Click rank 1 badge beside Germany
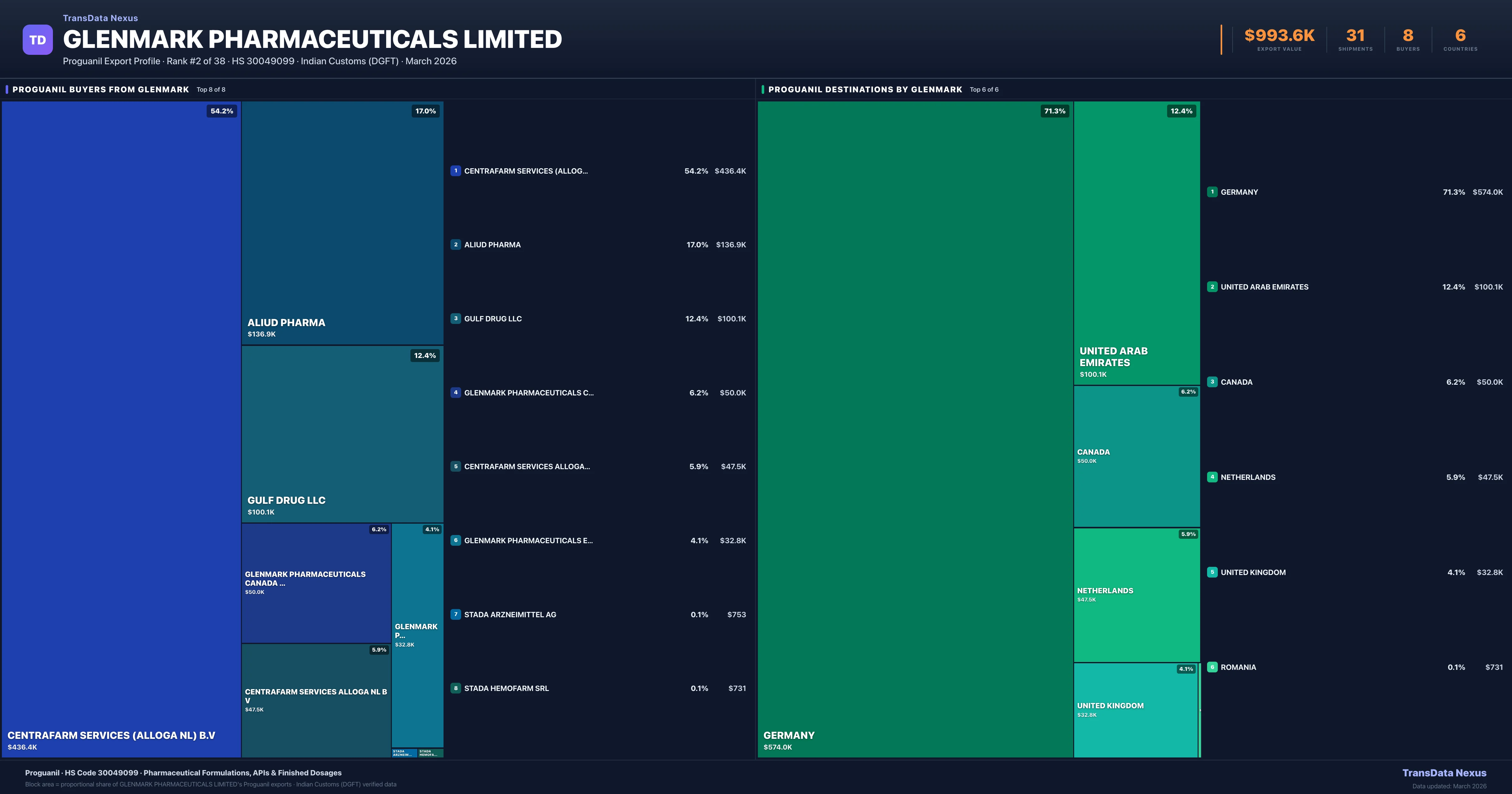The width and height of the screenshot is (1512, 794). [1212, 192]
